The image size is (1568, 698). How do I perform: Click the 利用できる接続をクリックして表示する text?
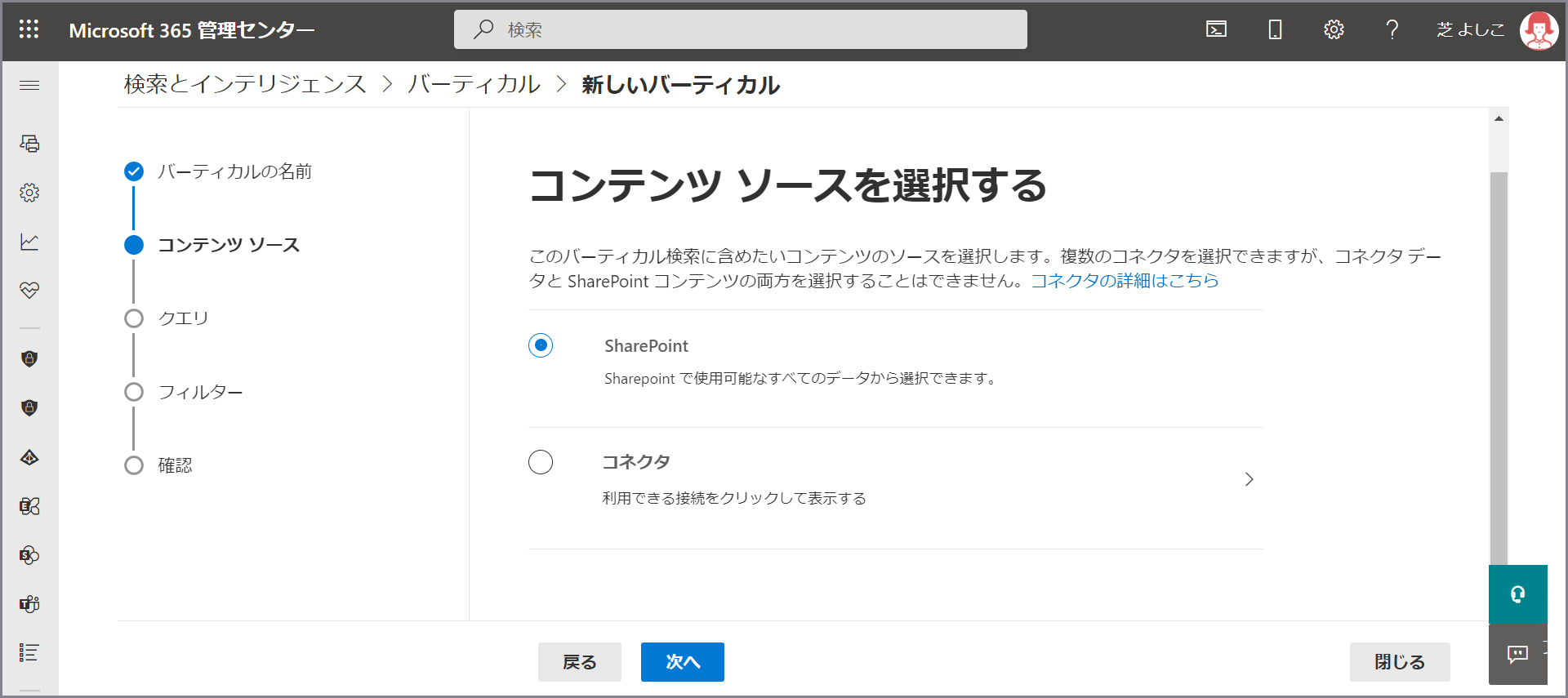pos(734,498)
